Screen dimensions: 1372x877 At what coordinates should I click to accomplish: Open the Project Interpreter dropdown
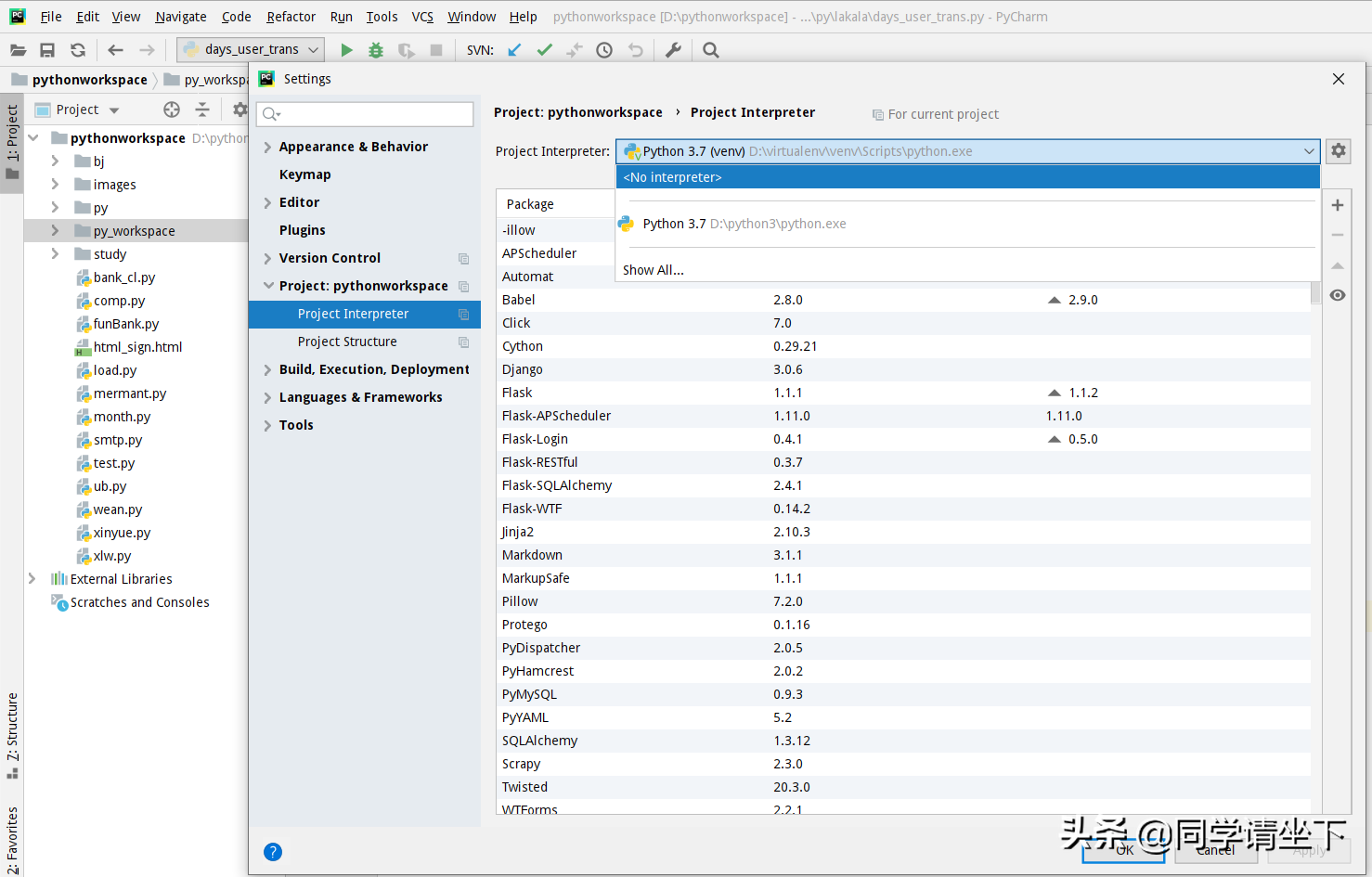pyautogui.click(x=1309, y=151)
